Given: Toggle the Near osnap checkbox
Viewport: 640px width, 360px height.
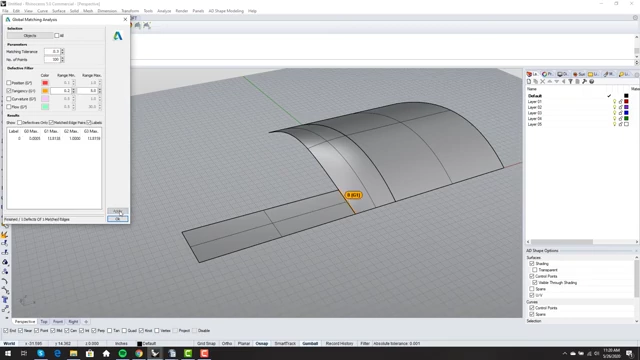Looking at the screenshot, I should pyautogui.click(x=21, y=331).
